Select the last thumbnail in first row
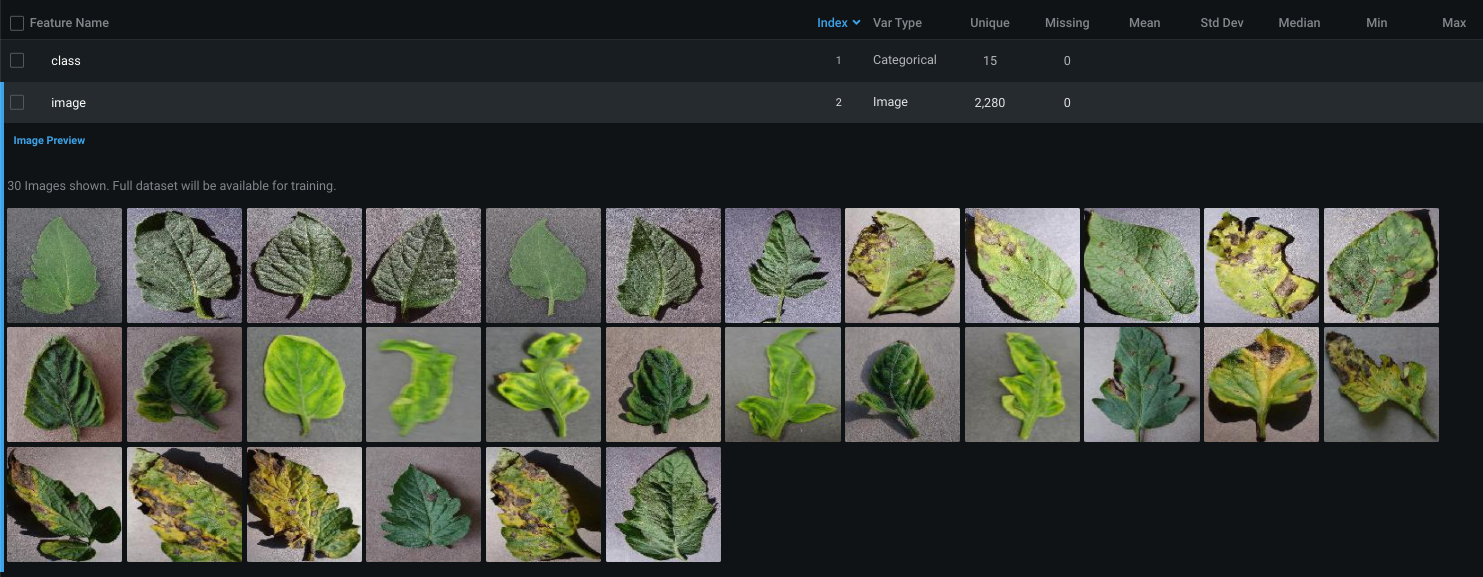Image resolution: width=1483 pixels, height=577 pixels. tap(1380, 265)
